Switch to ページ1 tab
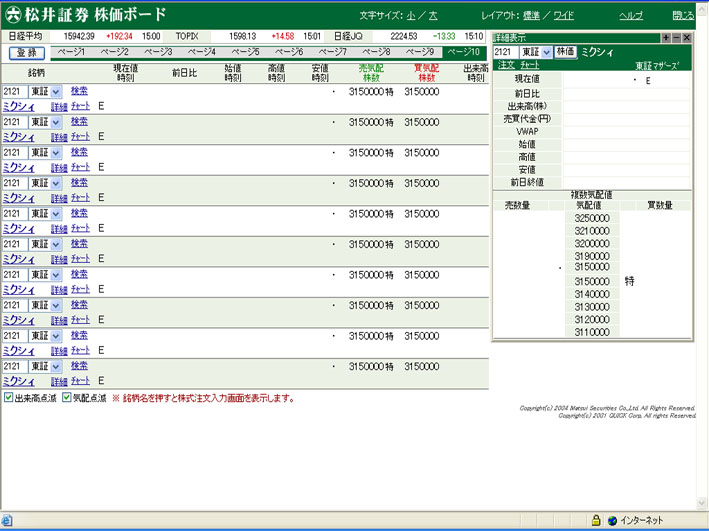This screenshot has height=531, width=709. 71,52
